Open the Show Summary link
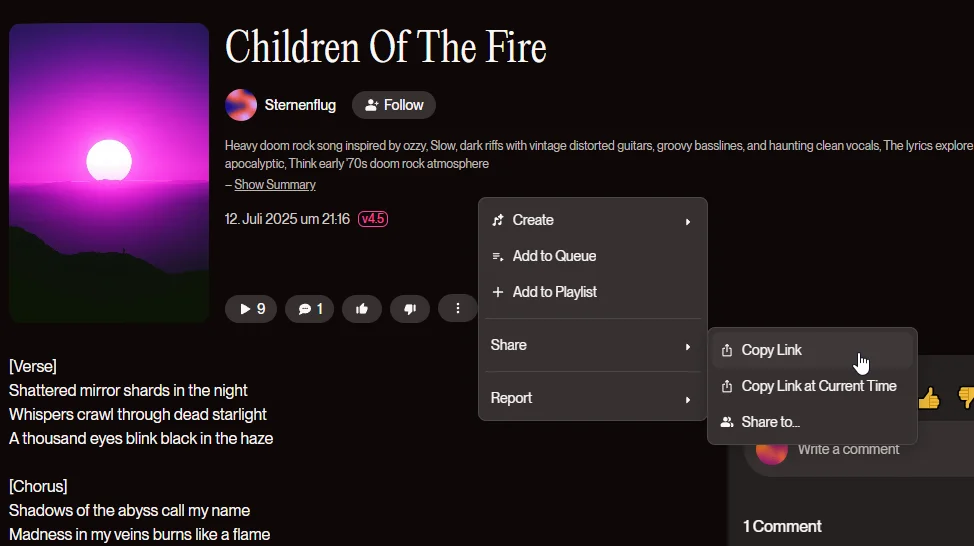974x546 pixels. point(275,184)
